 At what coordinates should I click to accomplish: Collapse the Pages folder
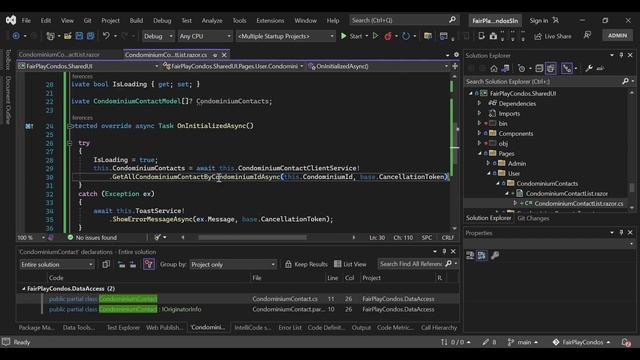[480, 153]
